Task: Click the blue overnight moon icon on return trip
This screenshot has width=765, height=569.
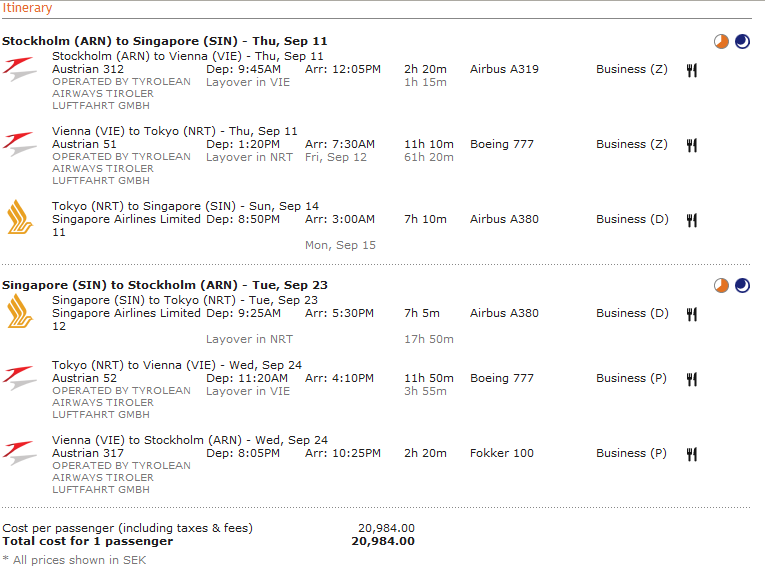Action: coord(742,285)
